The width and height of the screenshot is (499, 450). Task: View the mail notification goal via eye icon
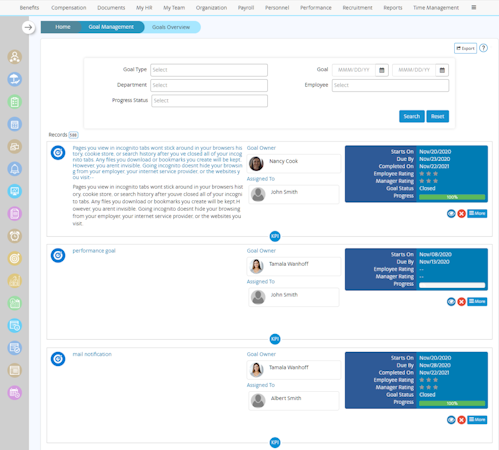(x=451, y=420)
